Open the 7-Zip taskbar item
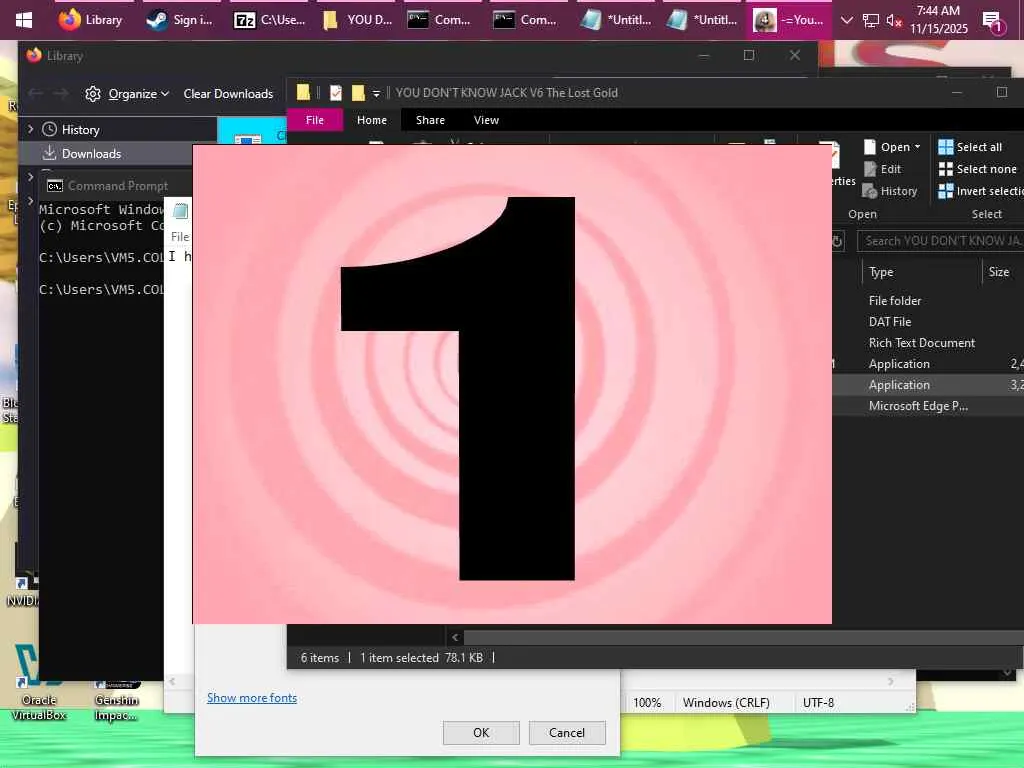The width and height of the screenshot is (1024, 768). 270,20
